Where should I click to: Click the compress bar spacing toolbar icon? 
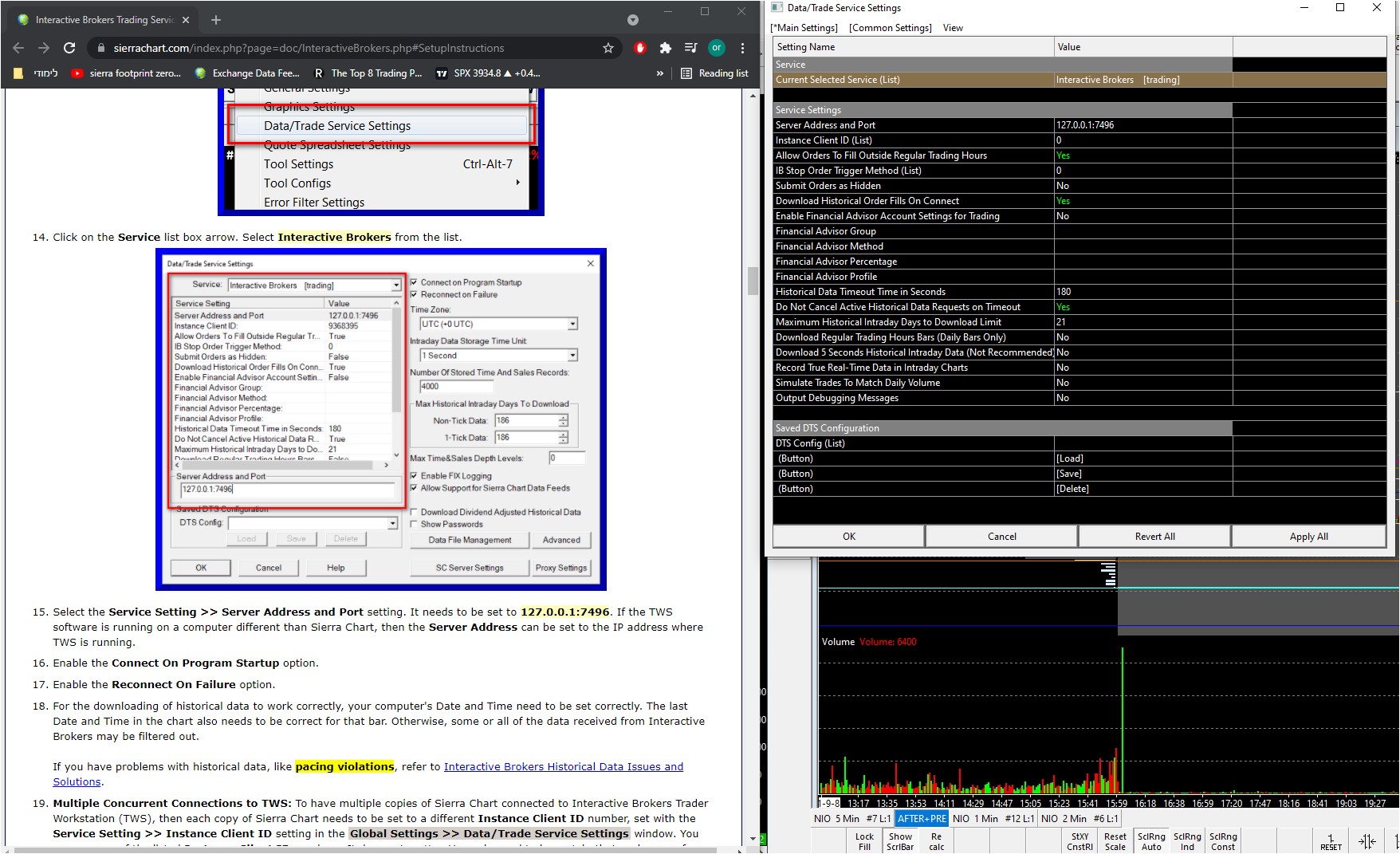click(1367, 842)
